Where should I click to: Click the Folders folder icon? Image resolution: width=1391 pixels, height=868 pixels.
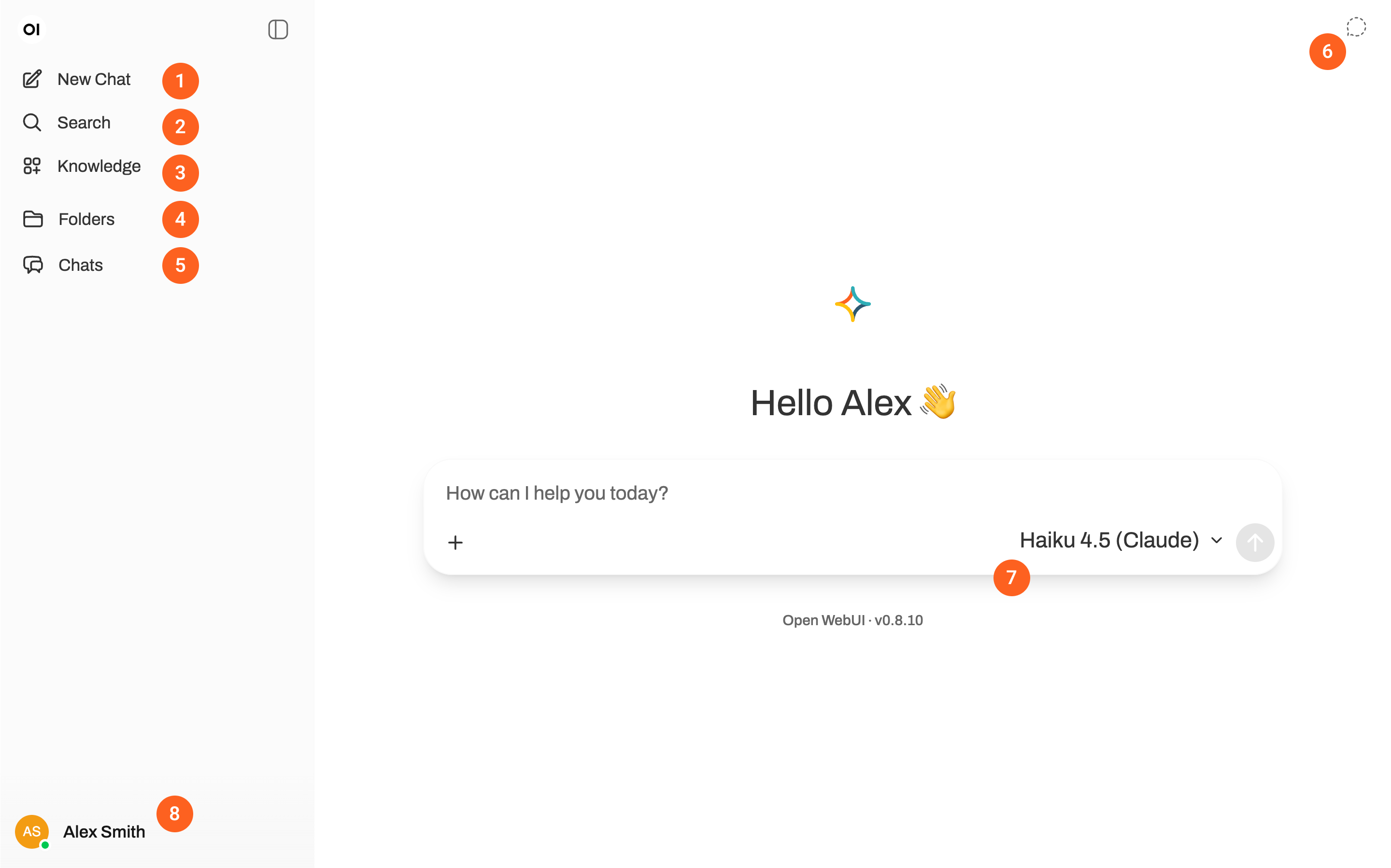[33, 219]
